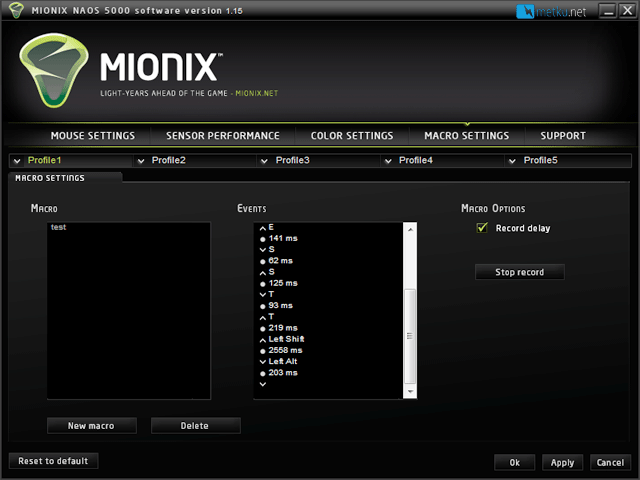Click the Delete macro button
Image resolution: width=640 pixels, height=480 pixels.
196,426
